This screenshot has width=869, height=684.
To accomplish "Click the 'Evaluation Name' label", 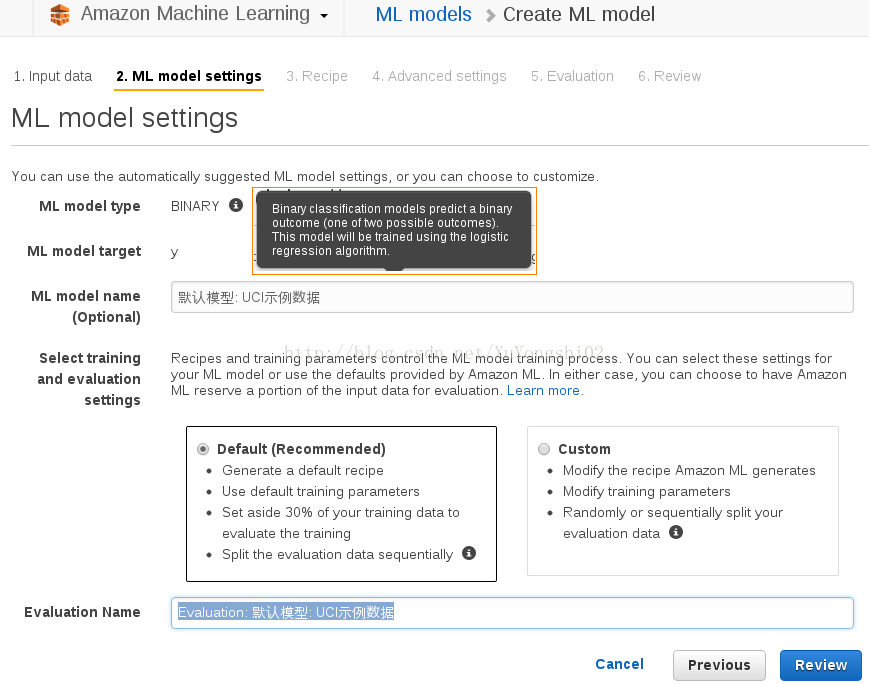I will [x=82, y=612].
